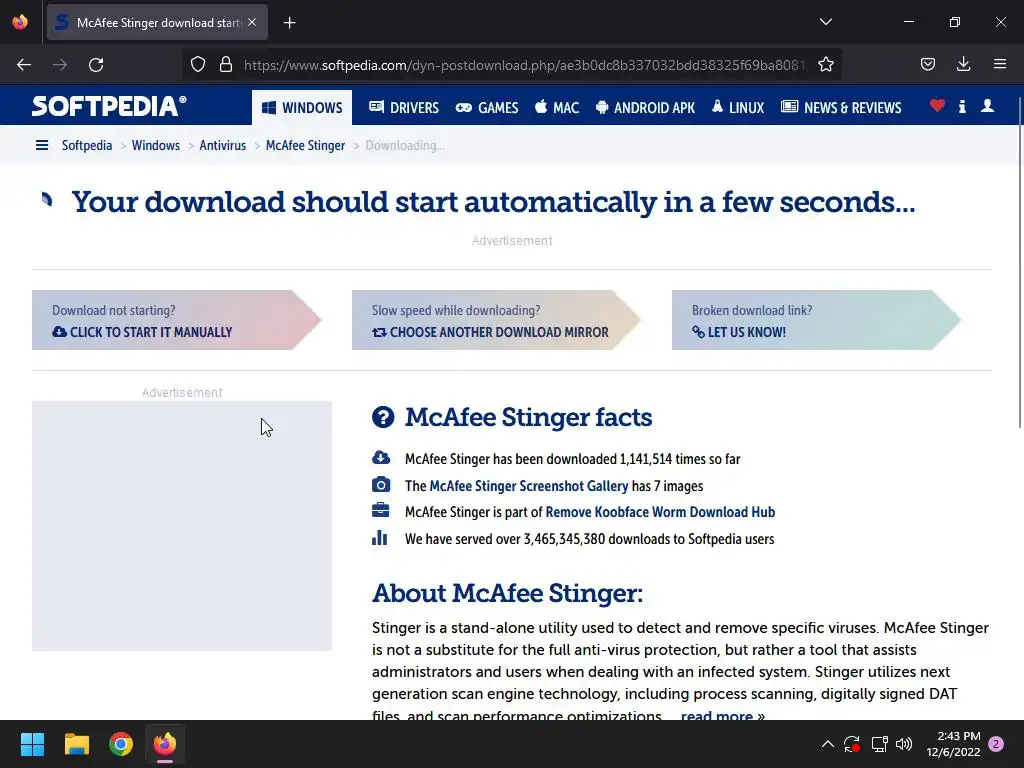This screenshot has height=768, width=1024.
Task: Click the Softpedia logo
Action: point(109,106)
